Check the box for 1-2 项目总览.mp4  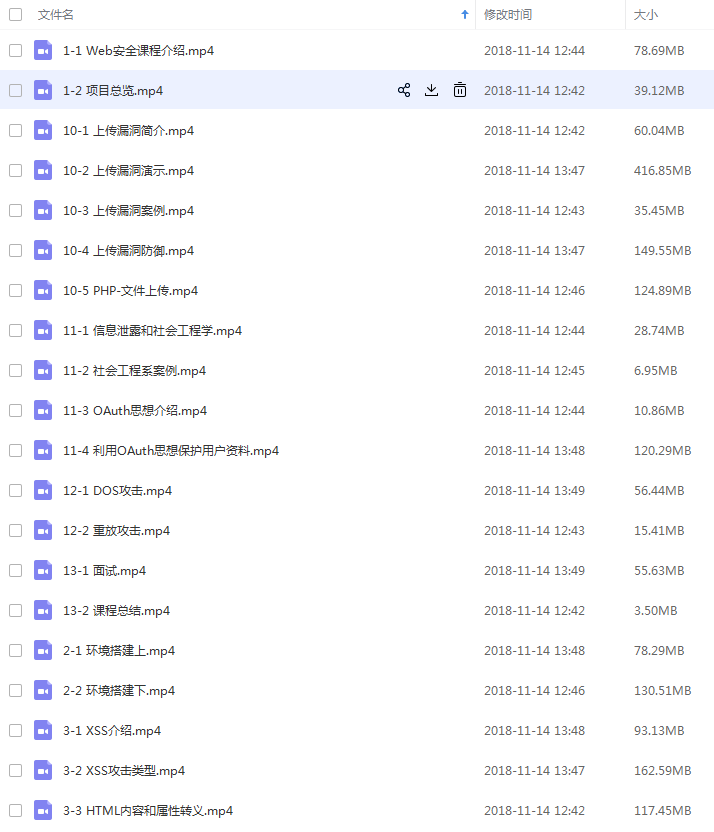(x=15, y=90)
